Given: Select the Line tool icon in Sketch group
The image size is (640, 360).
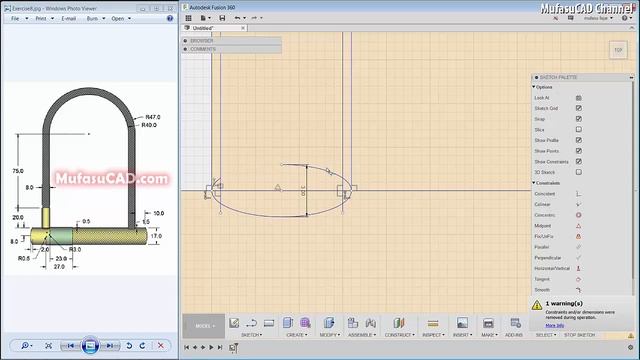Looking at the screenshot, I should click(x=251, y=323).
